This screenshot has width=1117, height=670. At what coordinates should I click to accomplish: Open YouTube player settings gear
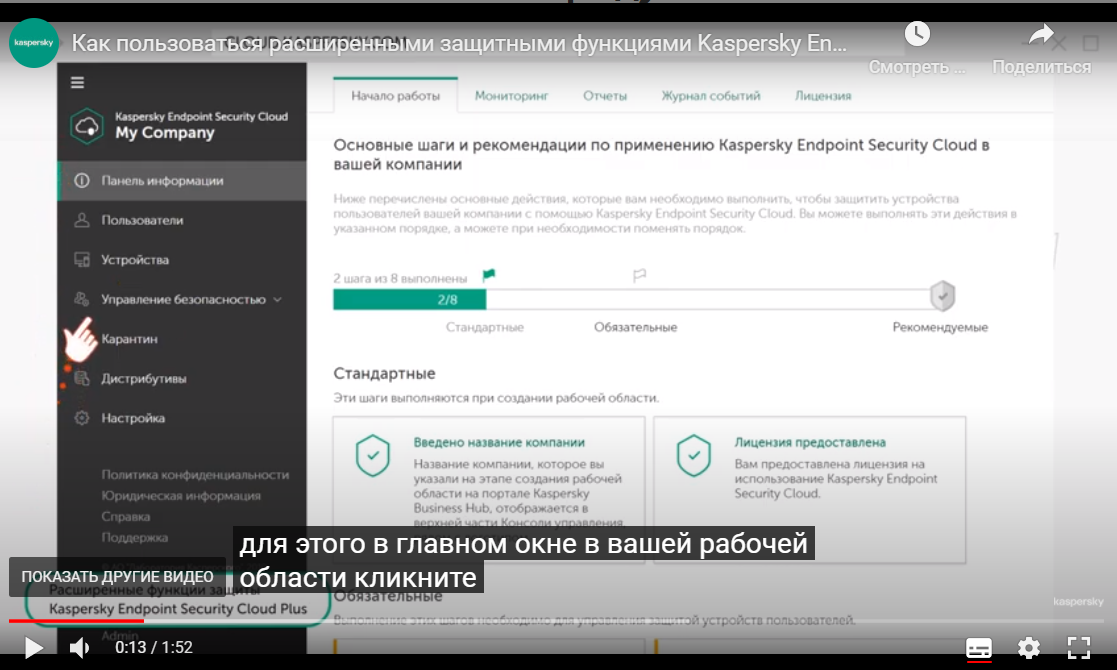[1029, 647]
